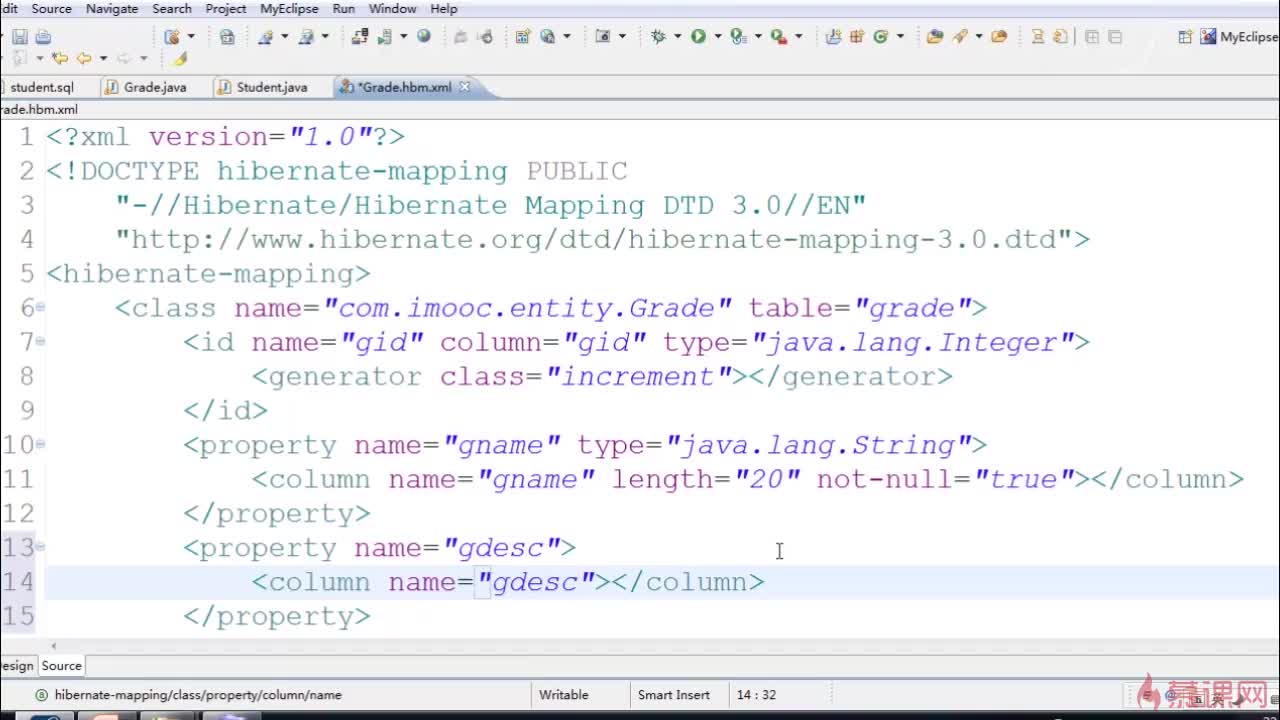Open the Run button dropdown arrow
Viewport: 1280px width, 720px height.
point(717,37)
